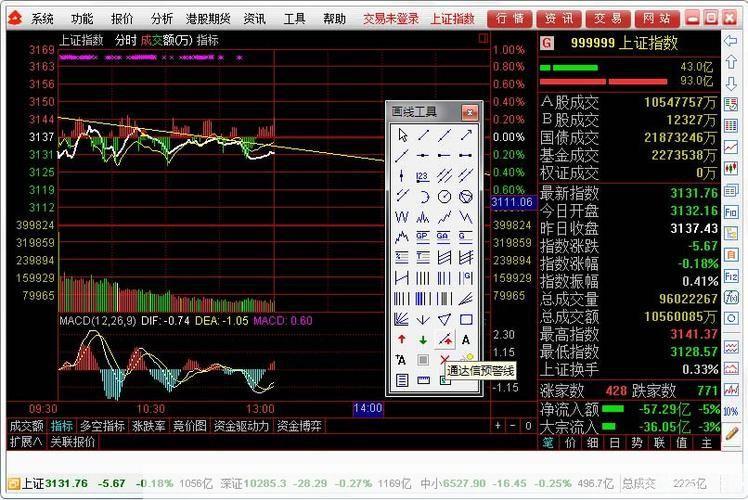Pick the GA lines drawing tool

coord(444,237)
